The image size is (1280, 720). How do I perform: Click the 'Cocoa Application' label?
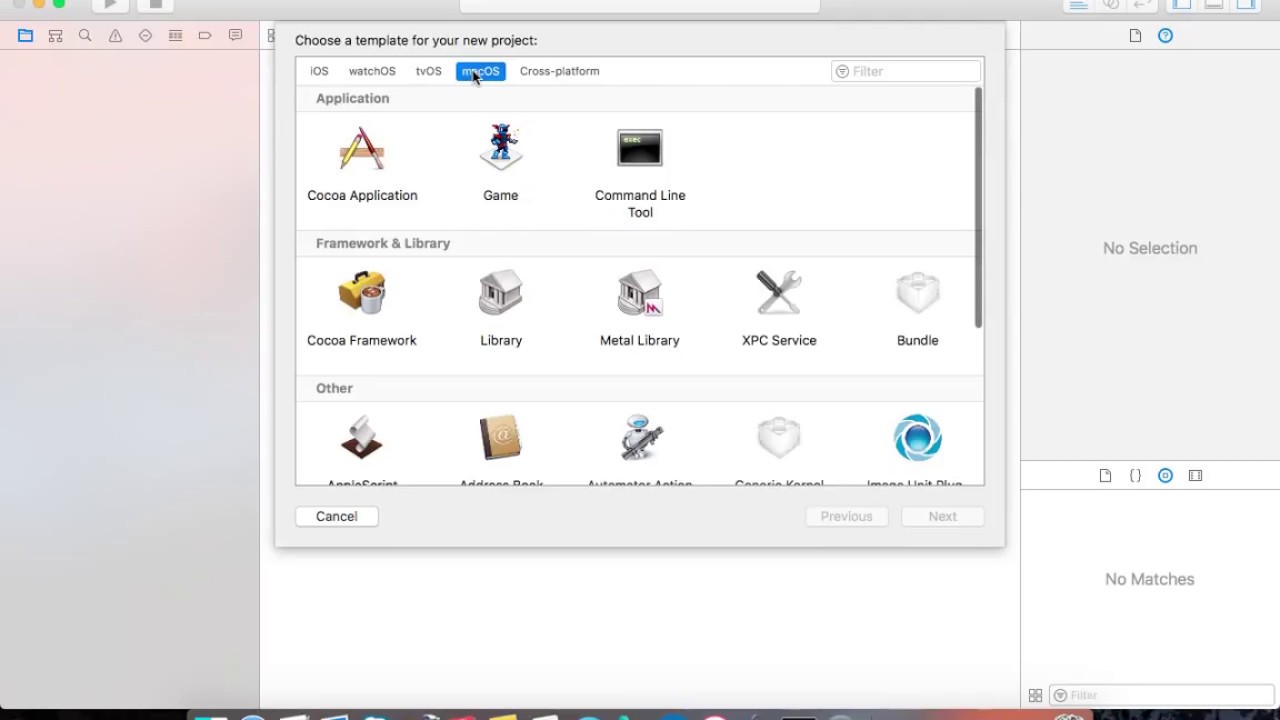coord(362,195)
